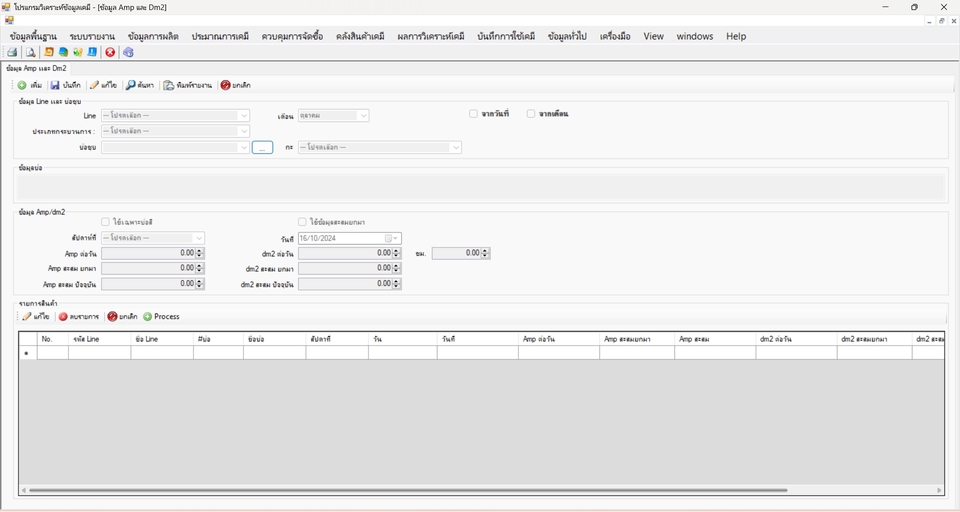The width and height of the screenshot is (960, 512).
Task: Click the Amp ต่อวัน column header in grid
Action: click(558, 339)
